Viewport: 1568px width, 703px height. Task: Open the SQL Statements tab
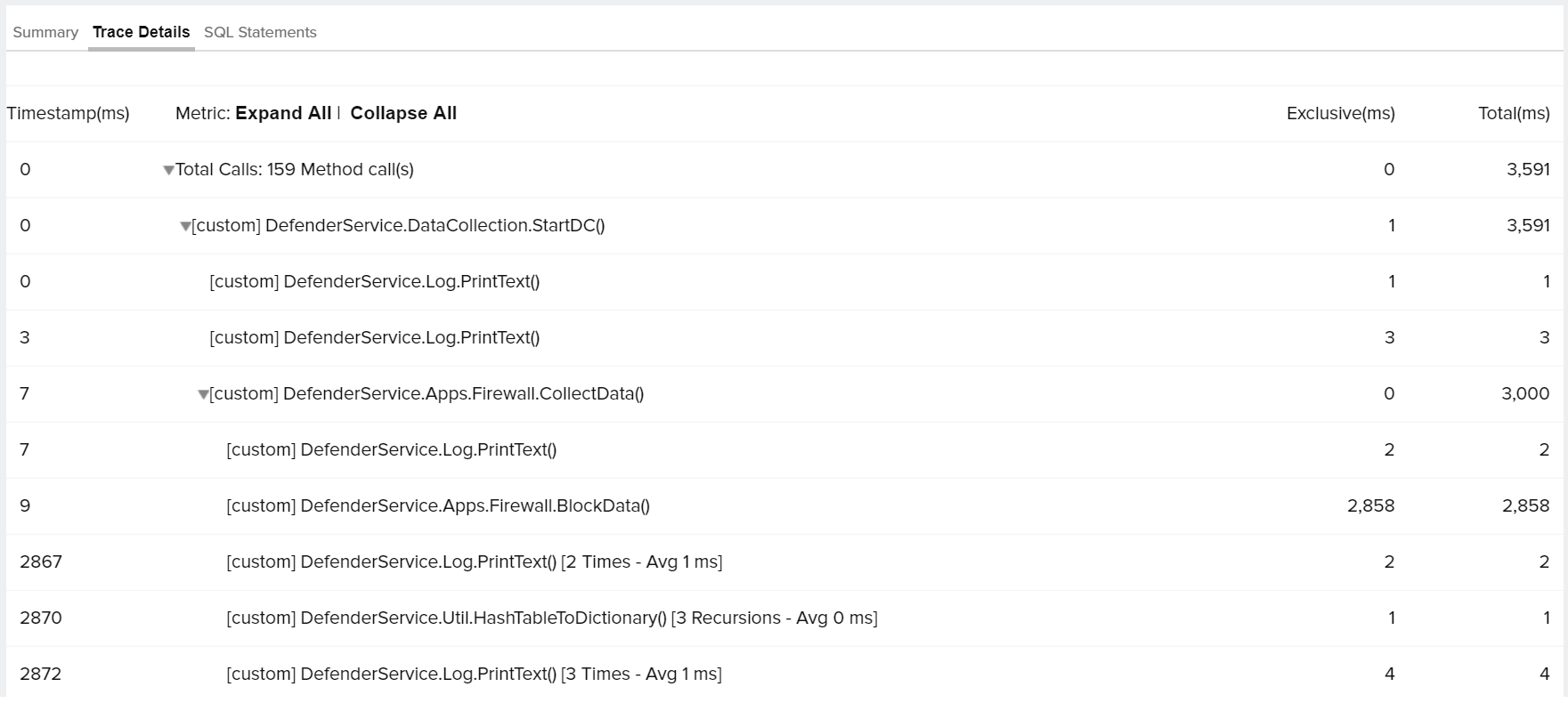point(260,32)
